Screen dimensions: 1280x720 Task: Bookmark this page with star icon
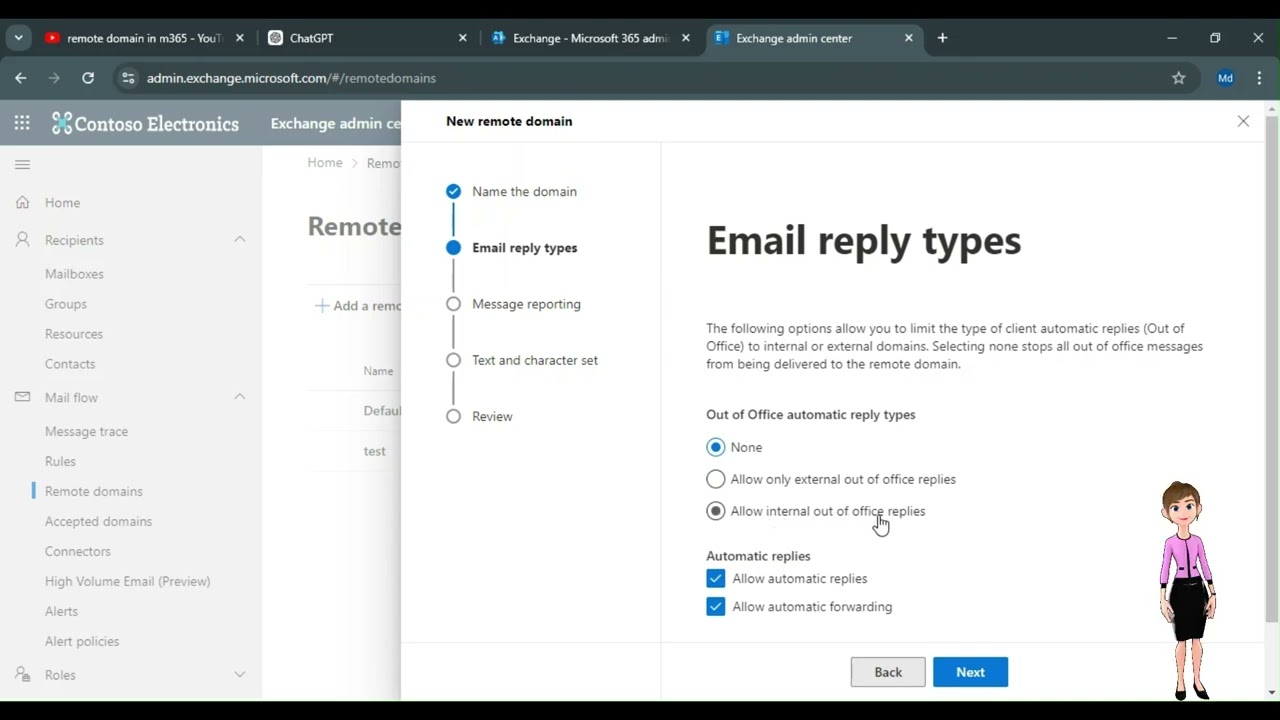1178,78
